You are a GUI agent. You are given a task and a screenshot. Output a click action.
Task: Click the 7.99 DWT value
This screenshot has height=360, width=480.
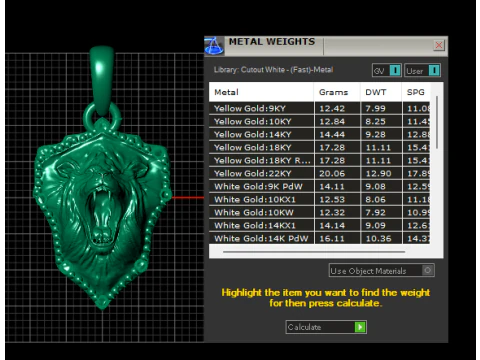(375, 109)
